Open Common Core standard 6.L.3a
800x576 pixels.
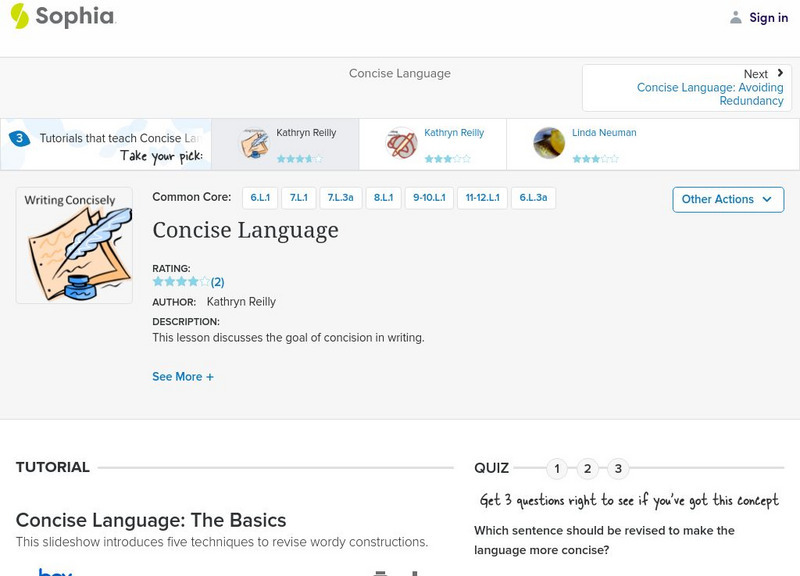click(533, 198)
